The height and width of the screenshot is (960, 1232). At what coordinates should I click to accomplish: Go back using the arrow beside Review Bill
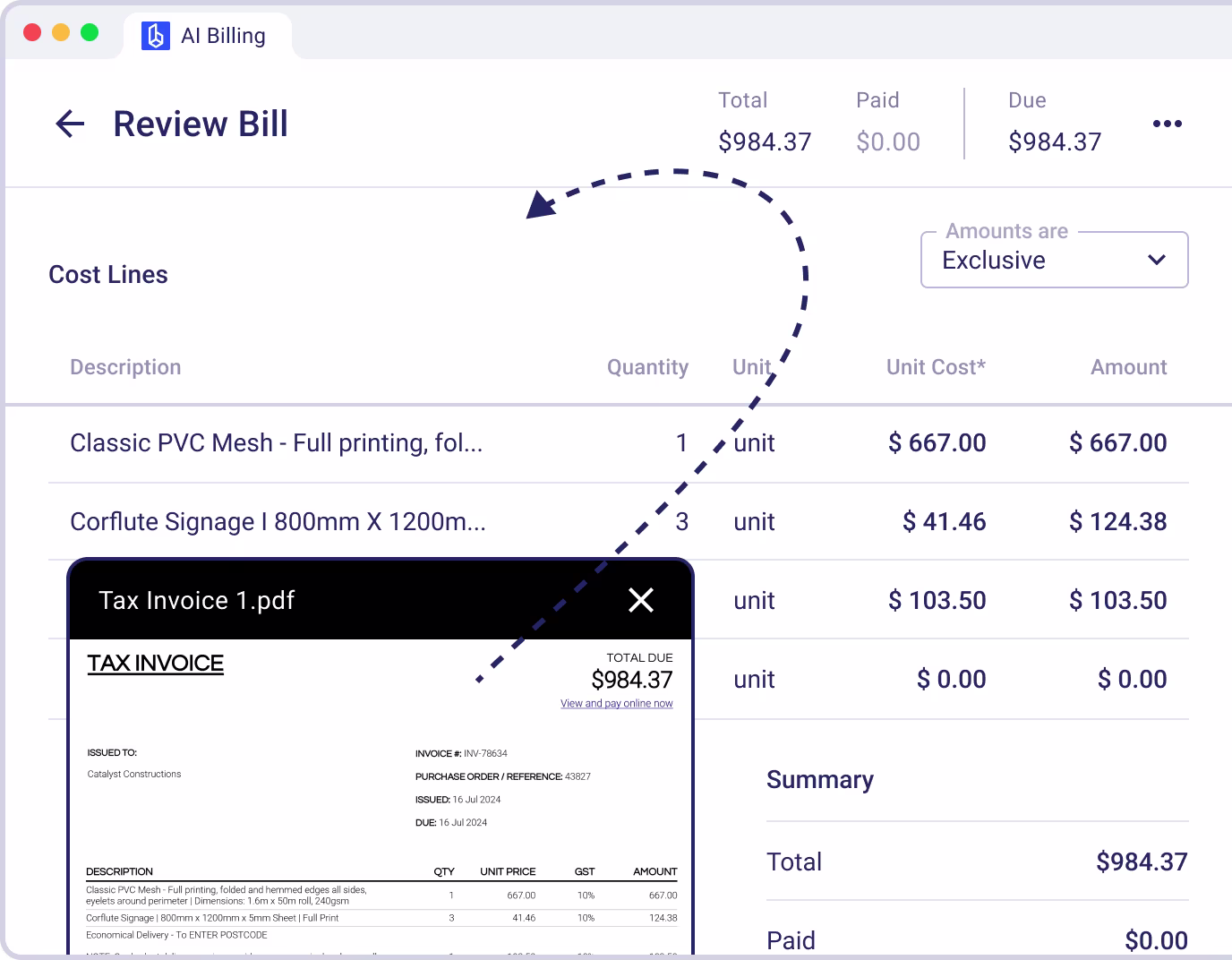click(x=70, y=124)
